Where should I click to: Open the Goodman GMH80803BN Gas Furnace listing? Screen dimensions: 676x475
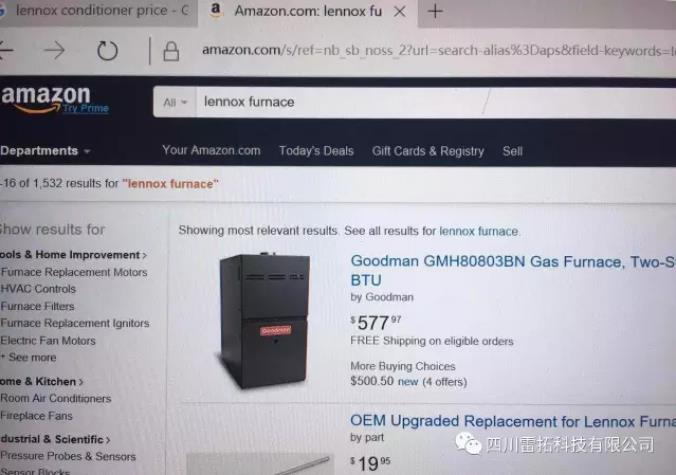coord(513,270)
